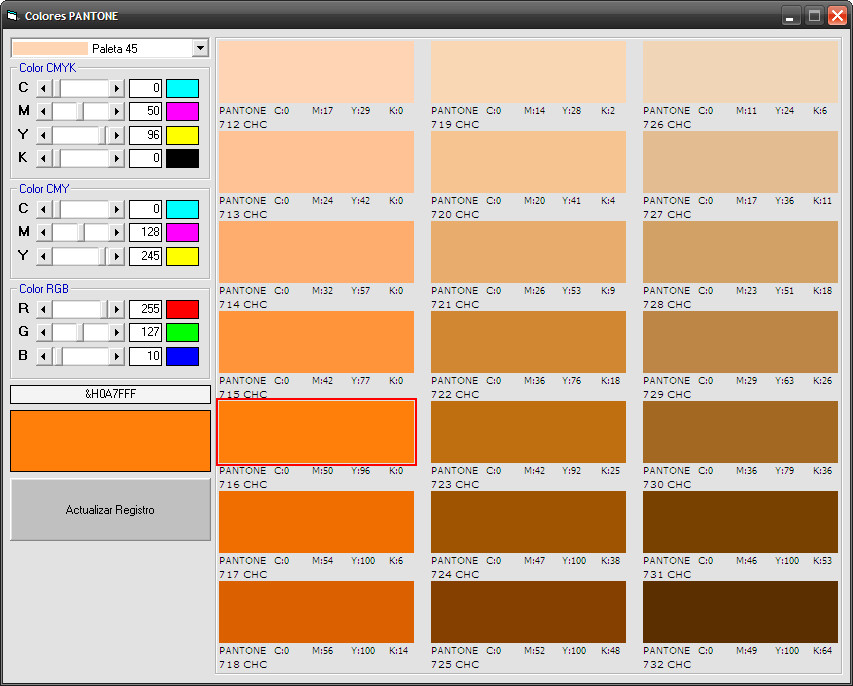The height and width of the screenshot is (686, 853).
Task: Select the PANTONE 717 CHC swatch
Action: pos(317,522)
